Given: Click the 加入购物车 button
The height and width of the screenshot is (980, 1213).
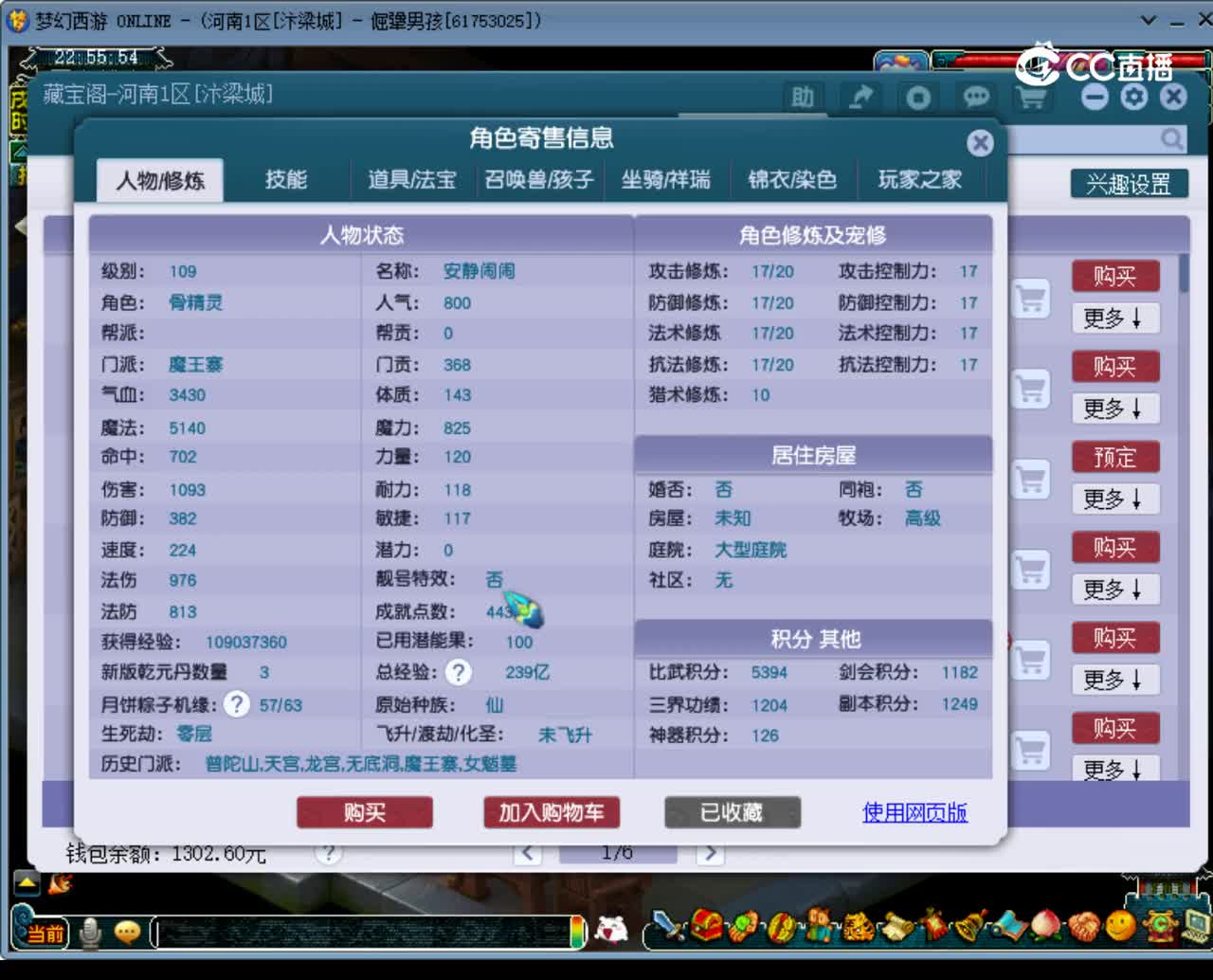Looking at the screenshot, I should point(552,812).
